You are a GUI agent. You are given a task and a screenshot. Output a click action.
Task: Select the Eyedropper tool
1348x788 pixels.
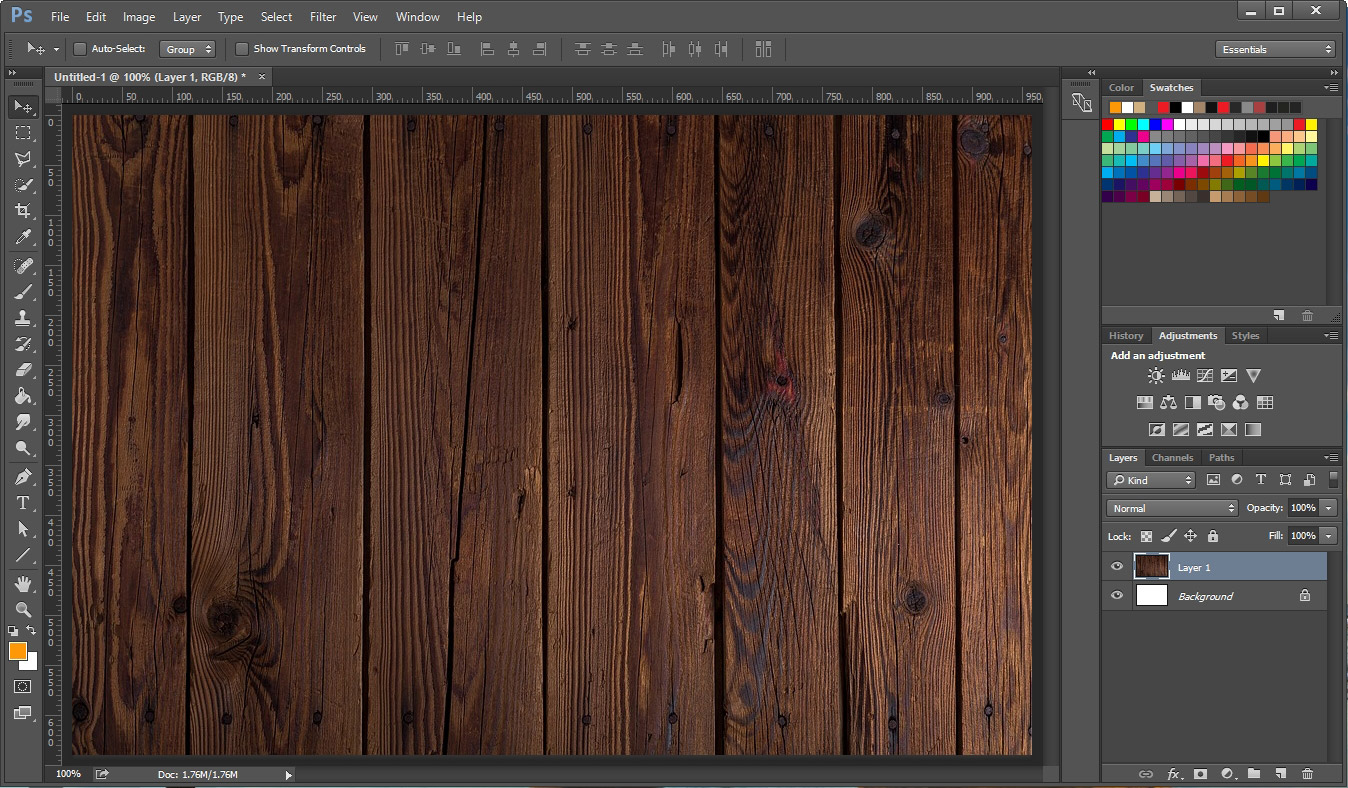tap(23, 237)
